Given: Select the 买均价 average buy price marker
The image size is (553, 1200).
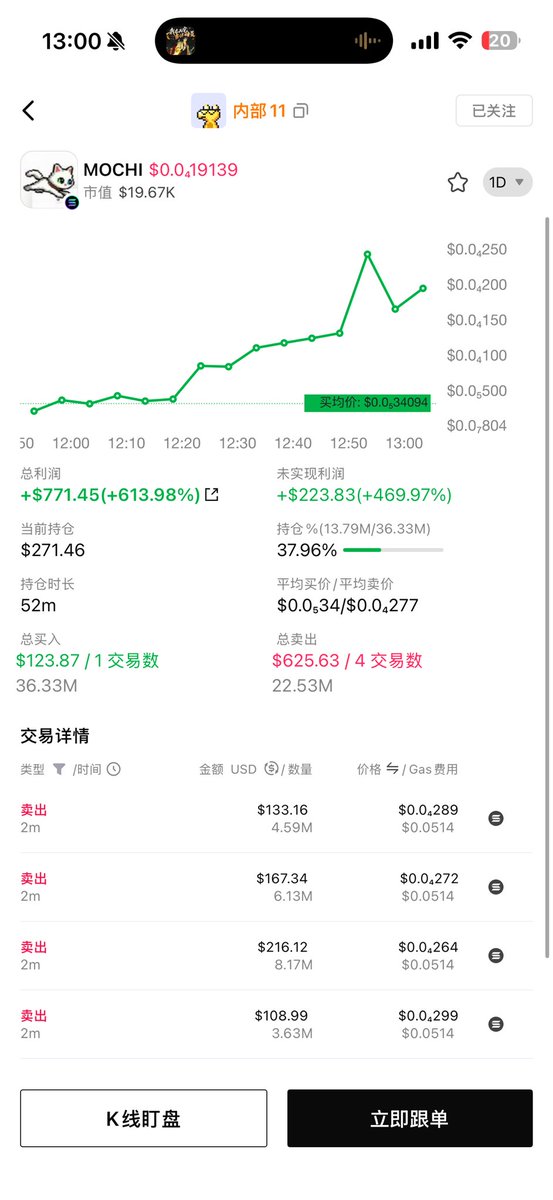Looking at the screenshot, I should point(368,403).
